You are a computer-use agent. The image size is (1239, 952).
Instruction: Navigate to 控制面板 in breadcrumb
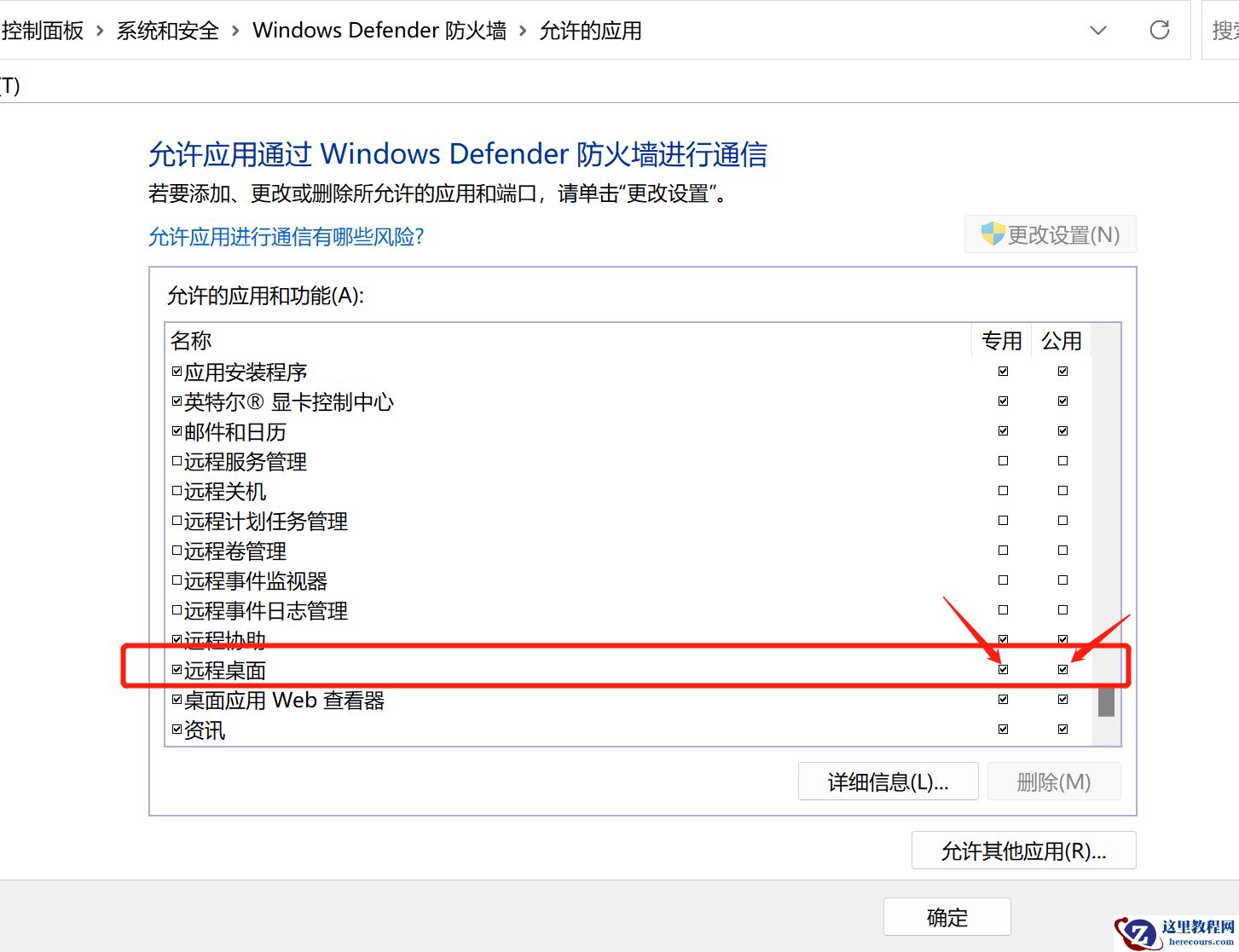pyautogui.click(x=43, y=29)
